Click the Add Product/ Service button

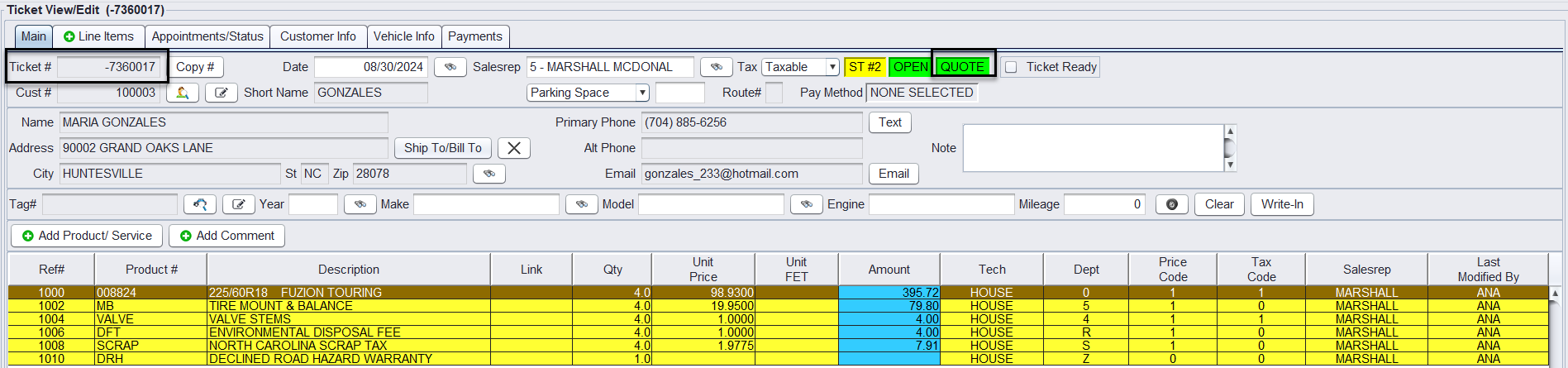point(87,236)
